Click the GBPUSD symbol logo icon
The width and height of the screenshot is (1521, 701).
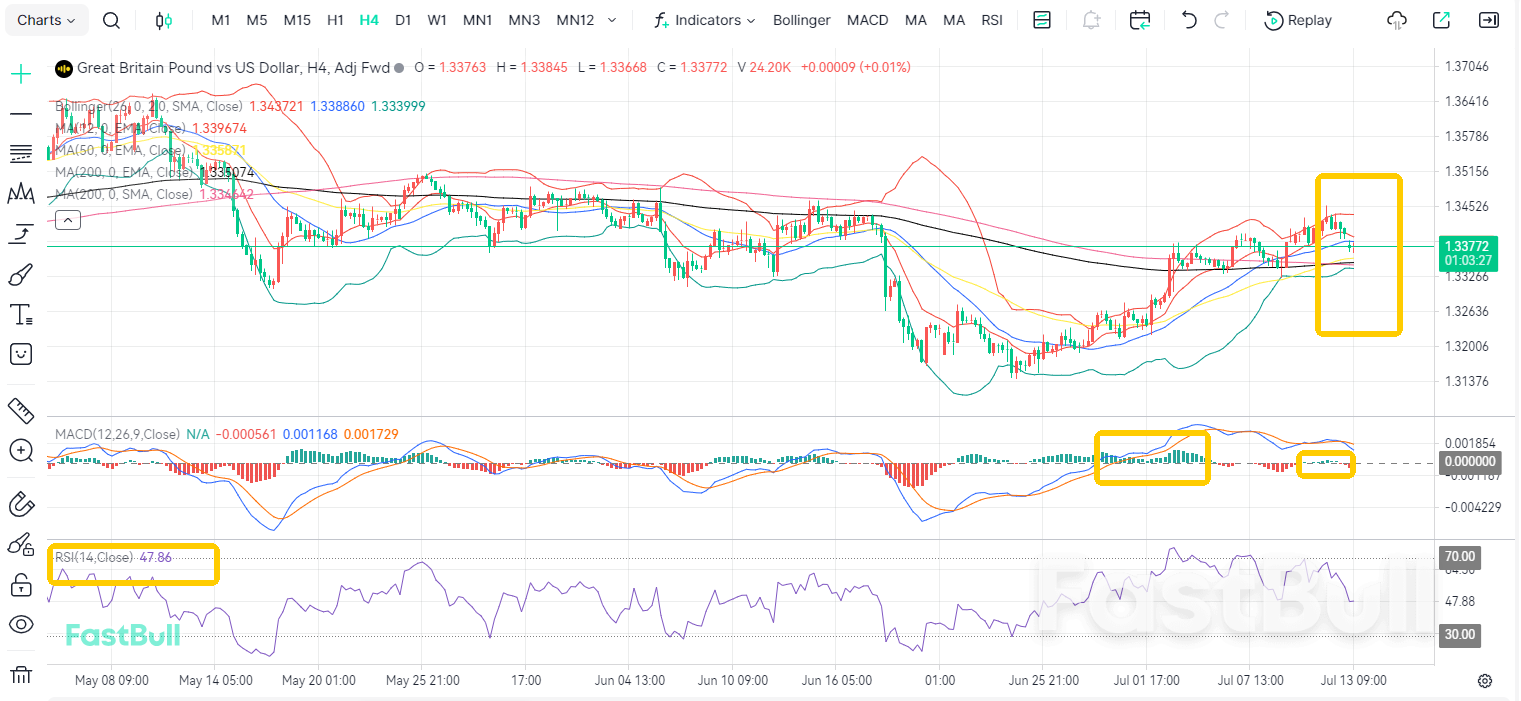[x=64, y=68]
